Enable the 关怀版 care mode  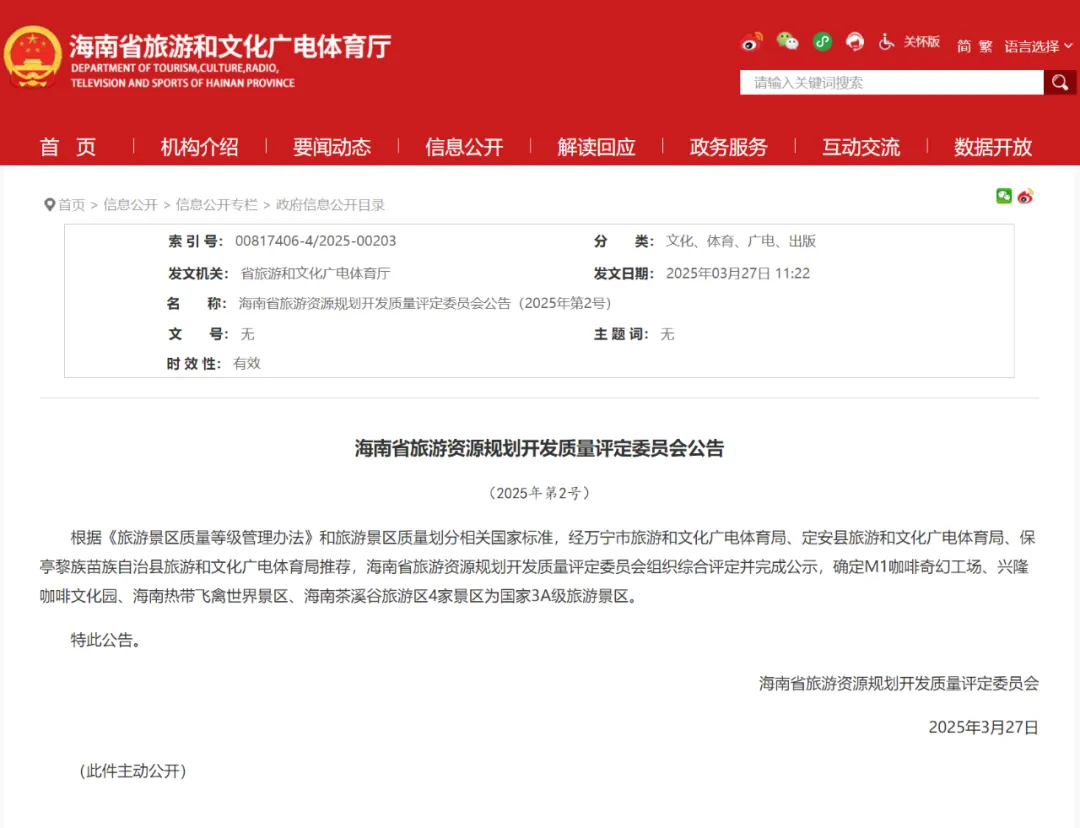point(922,42)
